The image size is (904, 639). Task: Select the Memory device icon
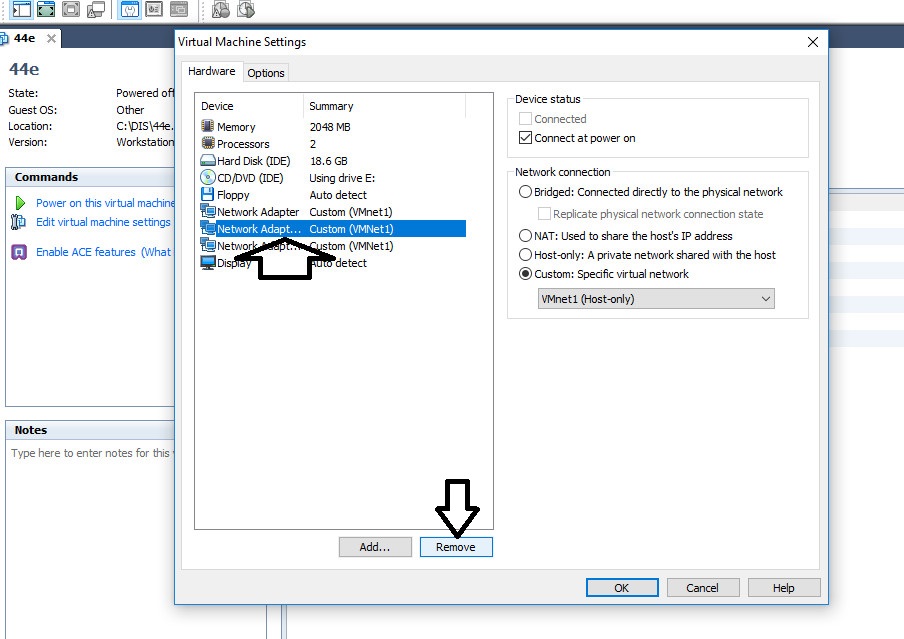[208, 127]
